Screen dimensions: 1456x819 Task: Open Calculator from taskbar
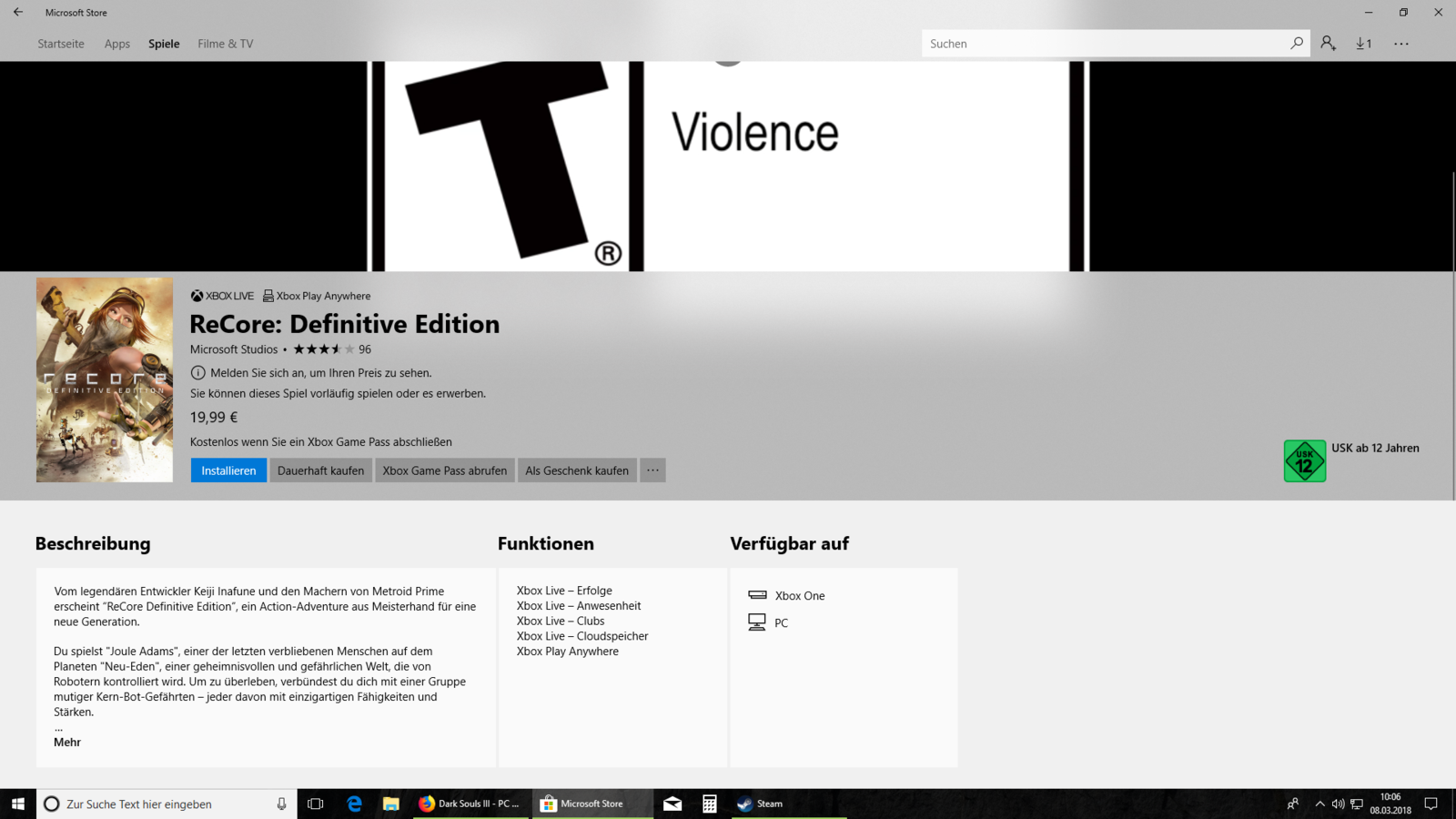(x=709, y=804)
